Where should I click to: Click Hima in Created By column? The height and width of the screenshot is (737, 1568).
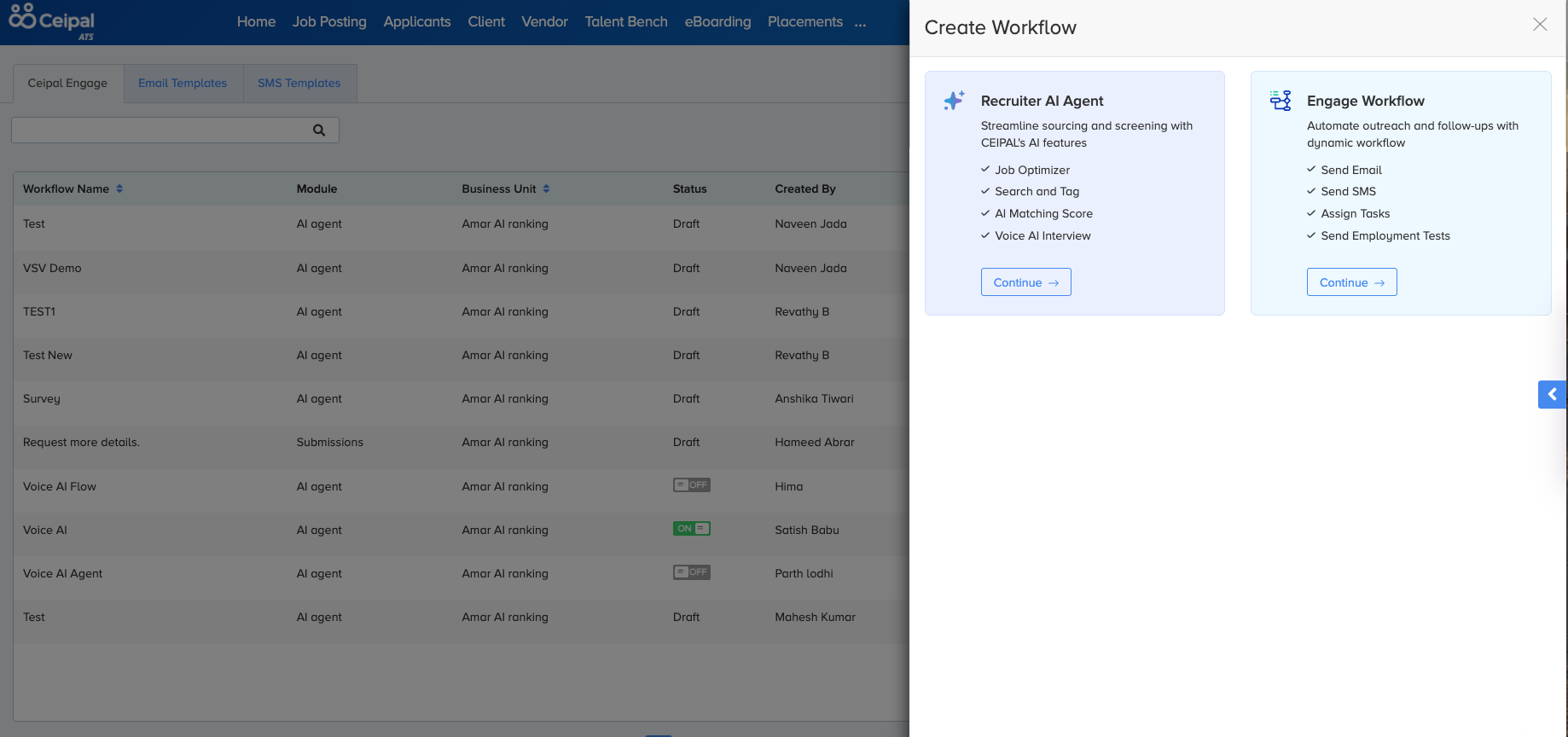click(788, 486)
